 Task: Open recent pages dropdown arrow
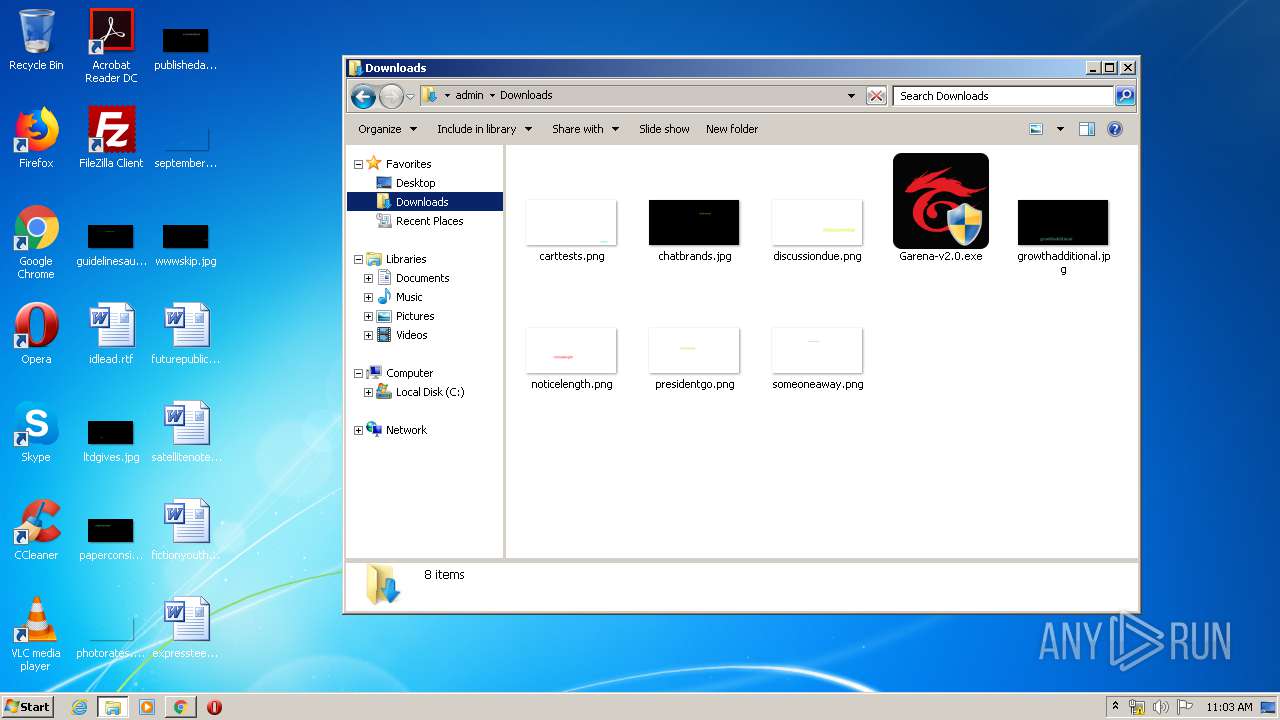click(x=410, y=97)
